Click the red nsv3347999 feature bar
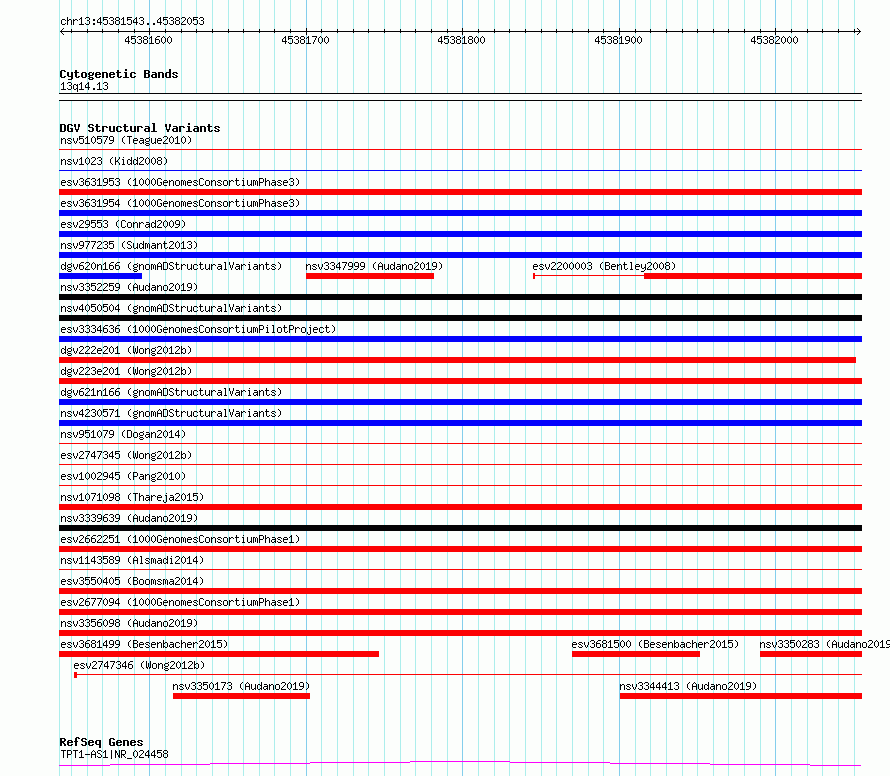 point(370,276)
